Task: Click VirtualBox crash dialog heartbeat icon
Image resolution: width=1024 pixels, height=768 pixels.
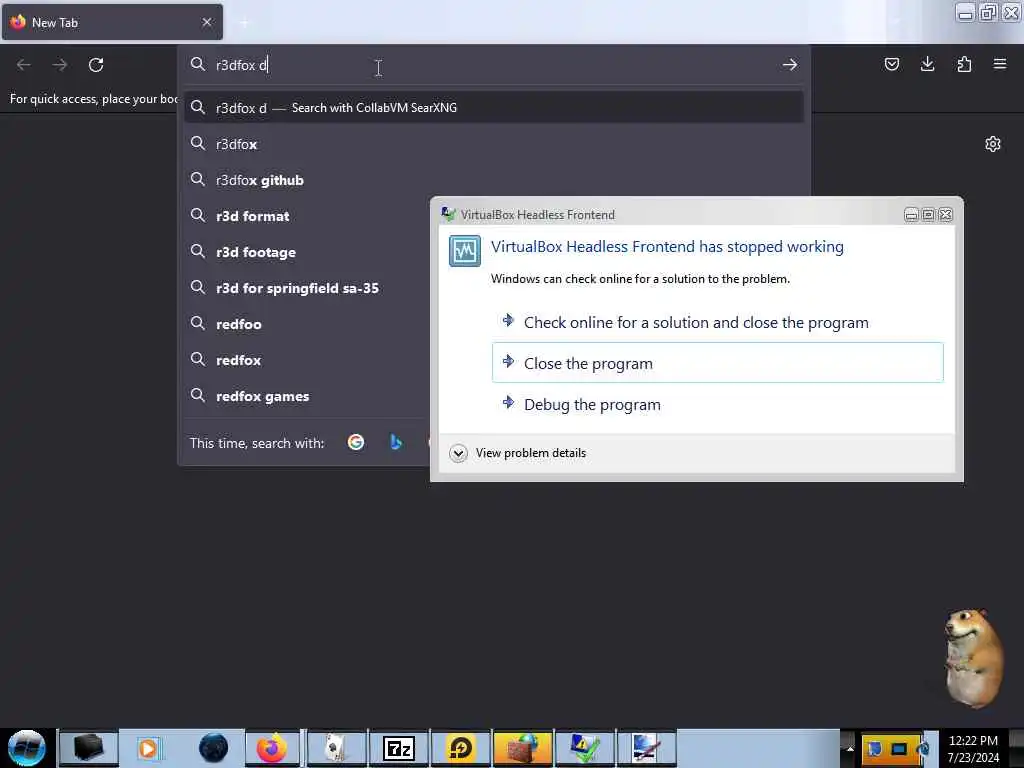Action: click(465, 251)
